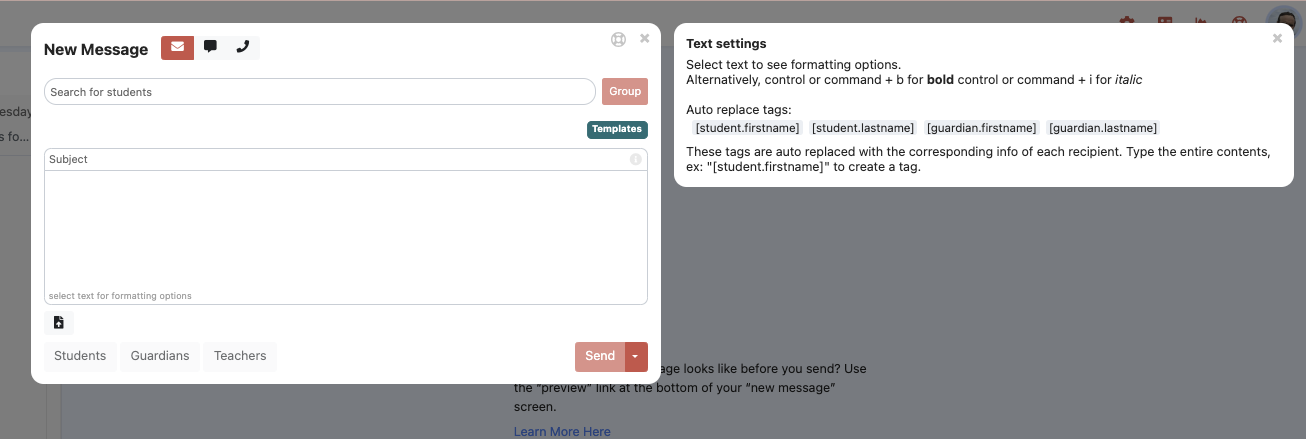Switch to text message chat icon
Screen dimensions: 1306x439
pos(210,48)
